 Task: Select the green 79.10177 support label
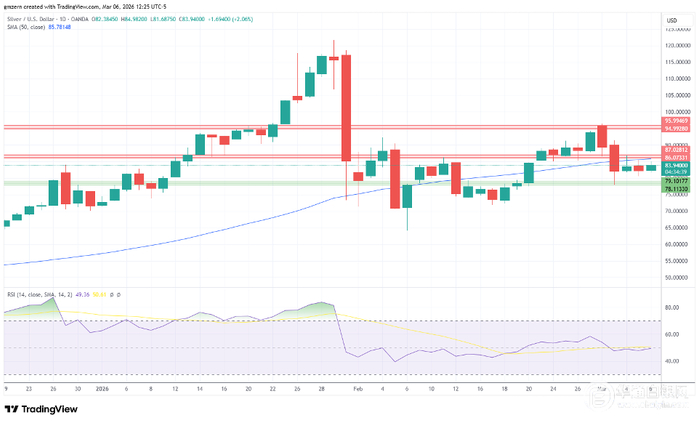676,181
